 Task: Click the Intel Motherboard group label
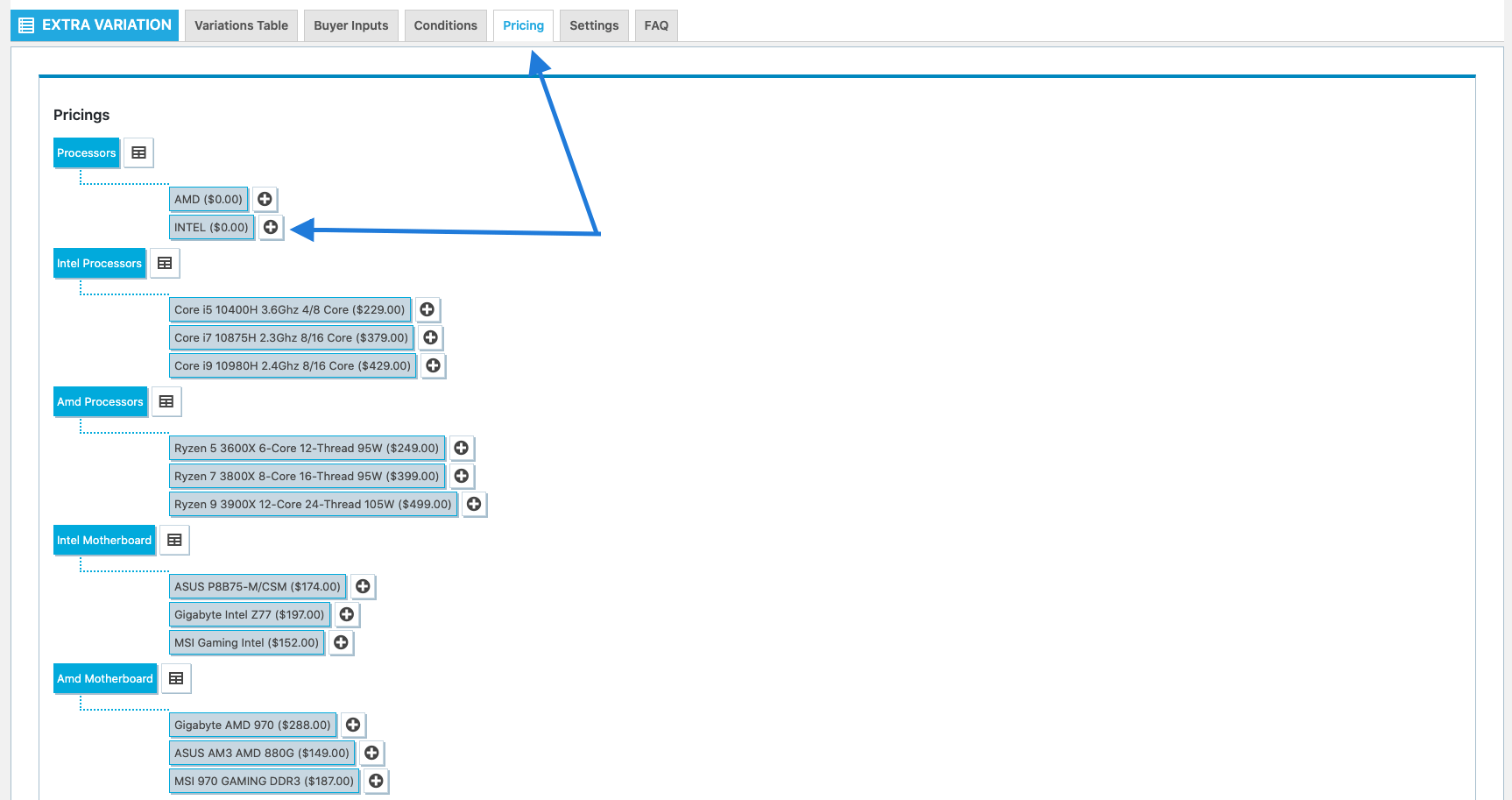[104, 540]
